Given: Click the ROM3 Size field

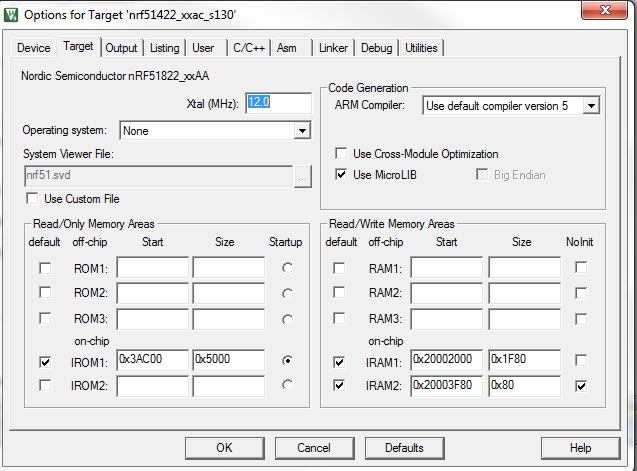Looking at the screenshot, I should click(229, 319).
